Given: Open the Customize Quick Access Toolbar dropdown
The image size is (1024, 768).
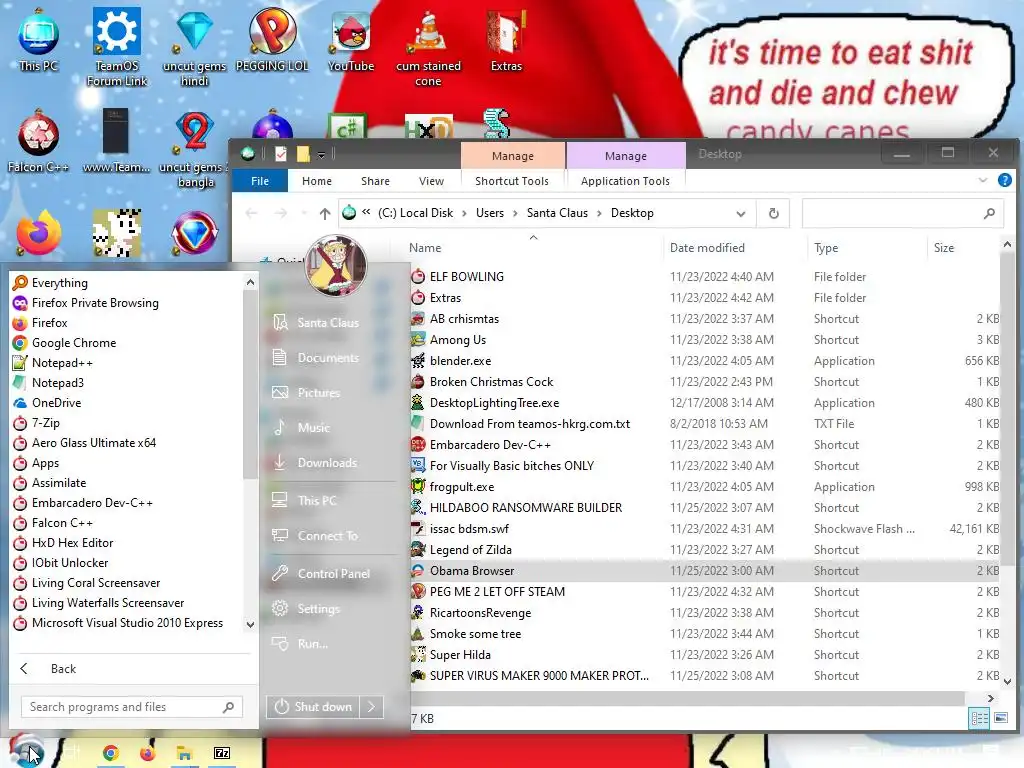Looking at the screenshot, I should pyautogui.click(x=321, y=155).
